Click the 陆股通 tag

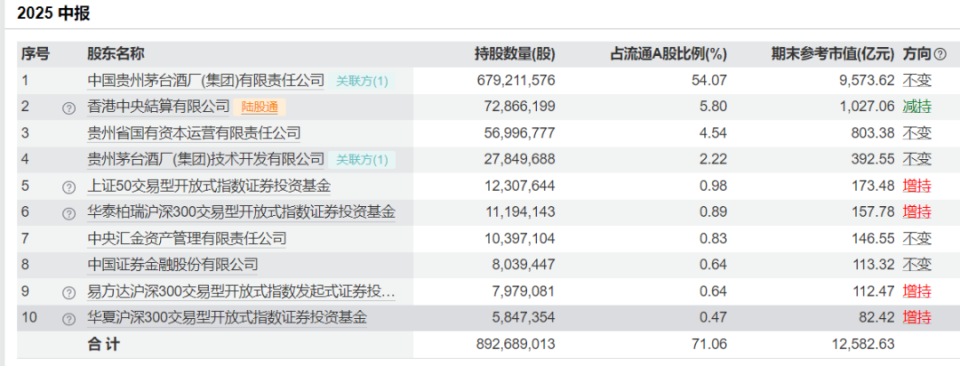coord(259,107)
